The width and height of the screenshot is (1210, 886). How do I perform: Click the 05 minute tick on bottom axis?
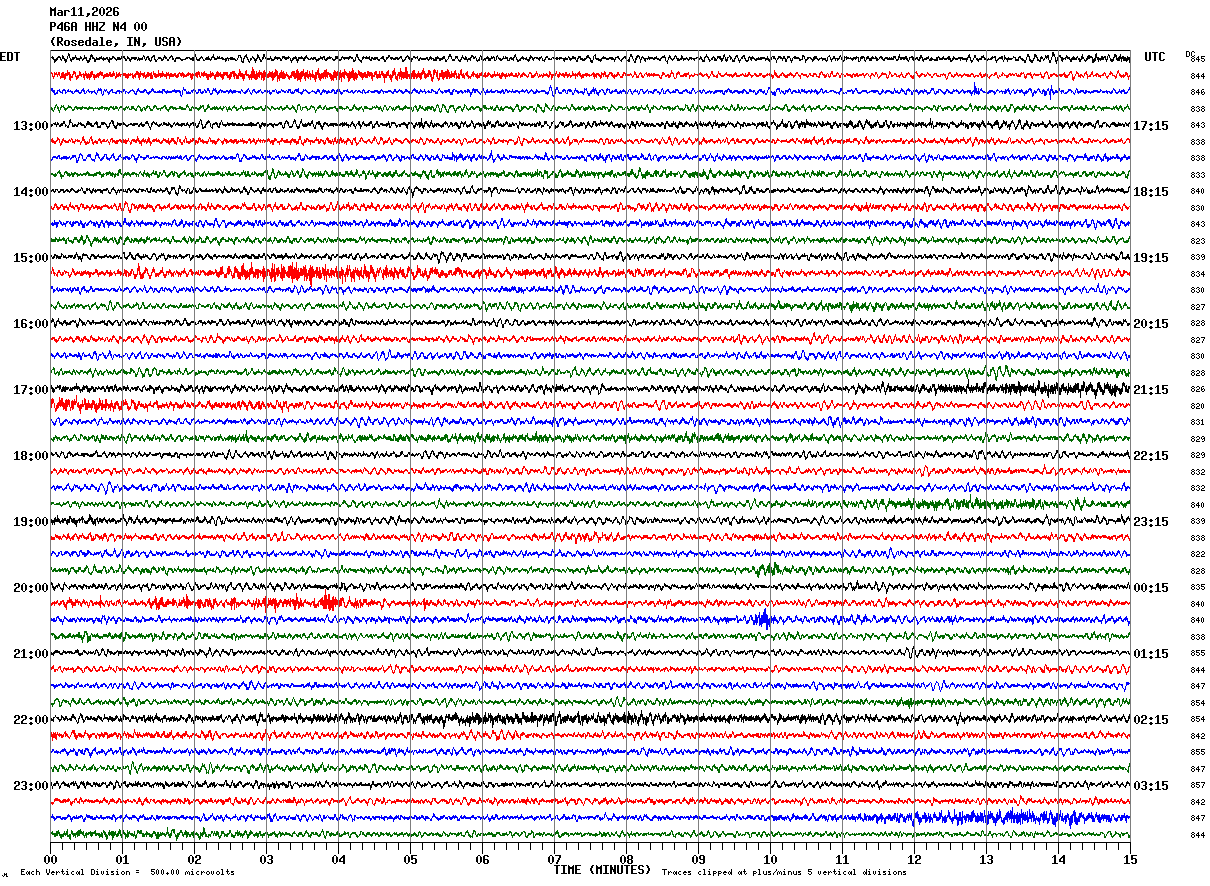[x=410, y=859]
